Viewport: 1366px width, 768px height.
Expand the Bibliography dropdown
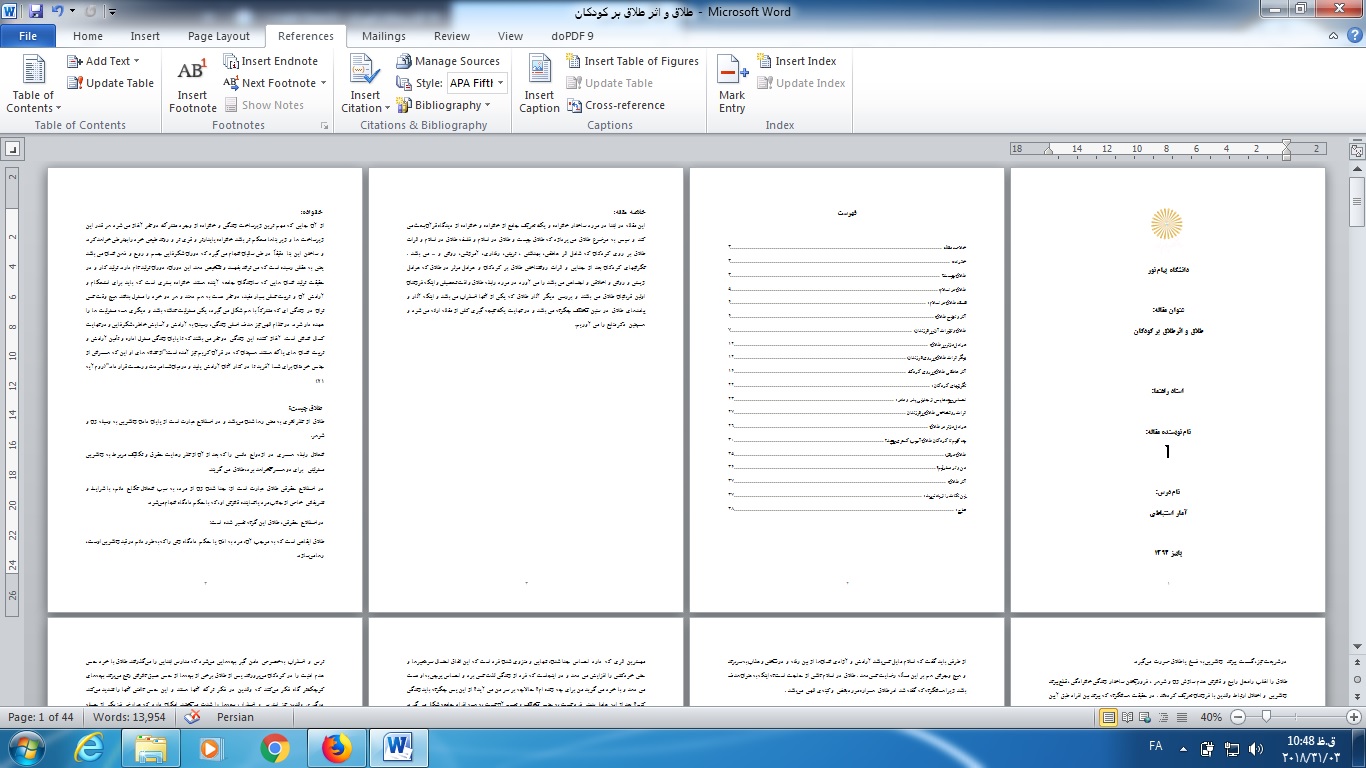(x=486, y=105)
